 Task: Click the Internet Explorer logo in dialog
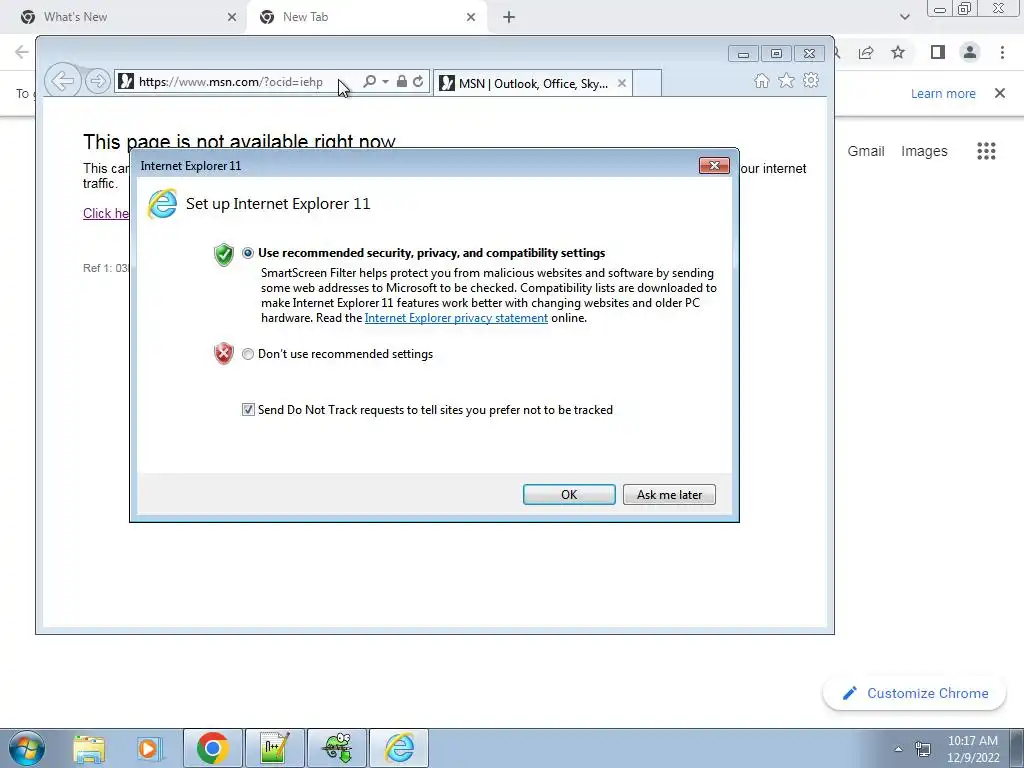(x=162, y=204)
